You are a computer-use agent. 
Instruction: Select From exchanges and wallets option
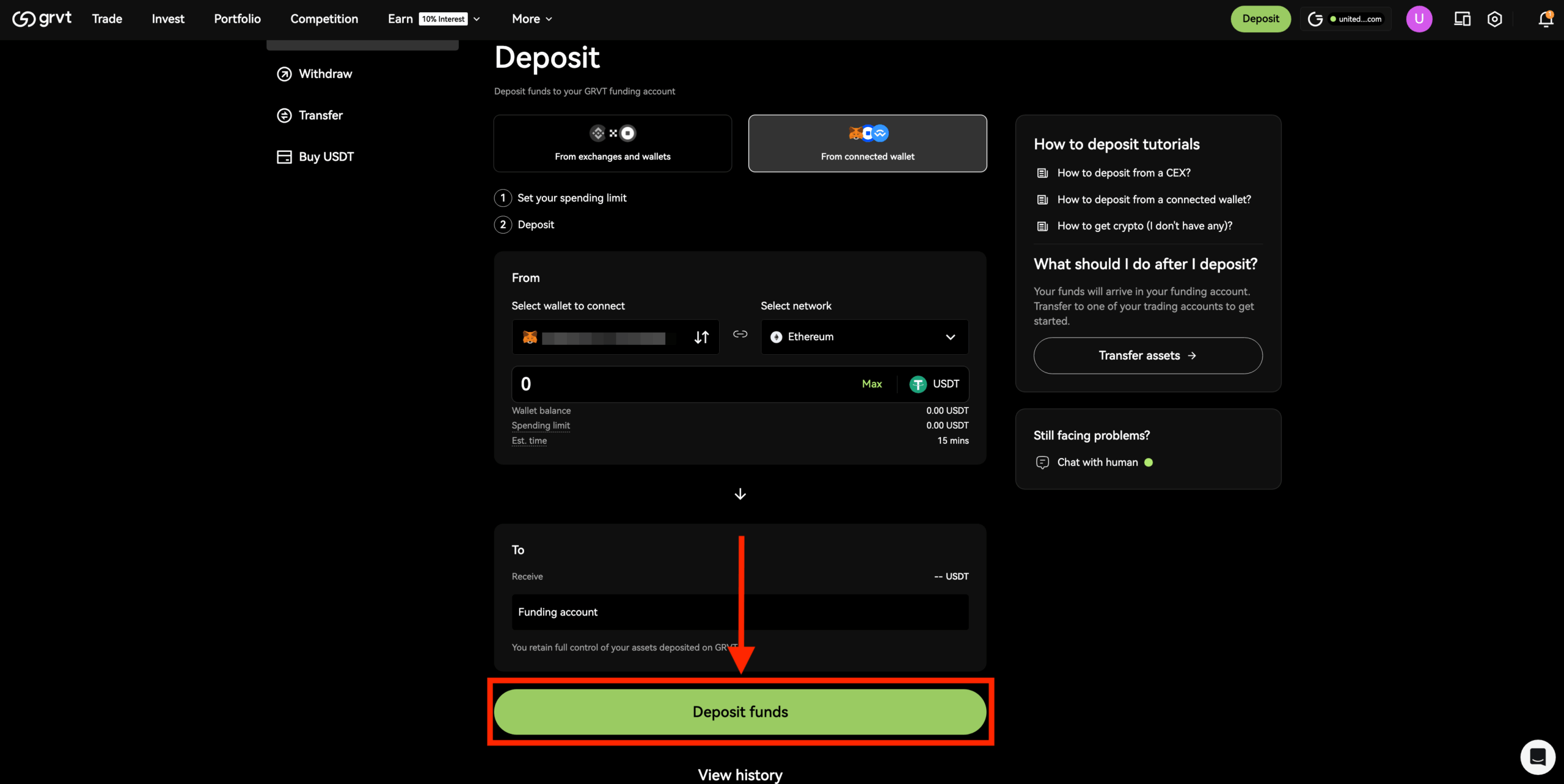(x=612, y=143)
